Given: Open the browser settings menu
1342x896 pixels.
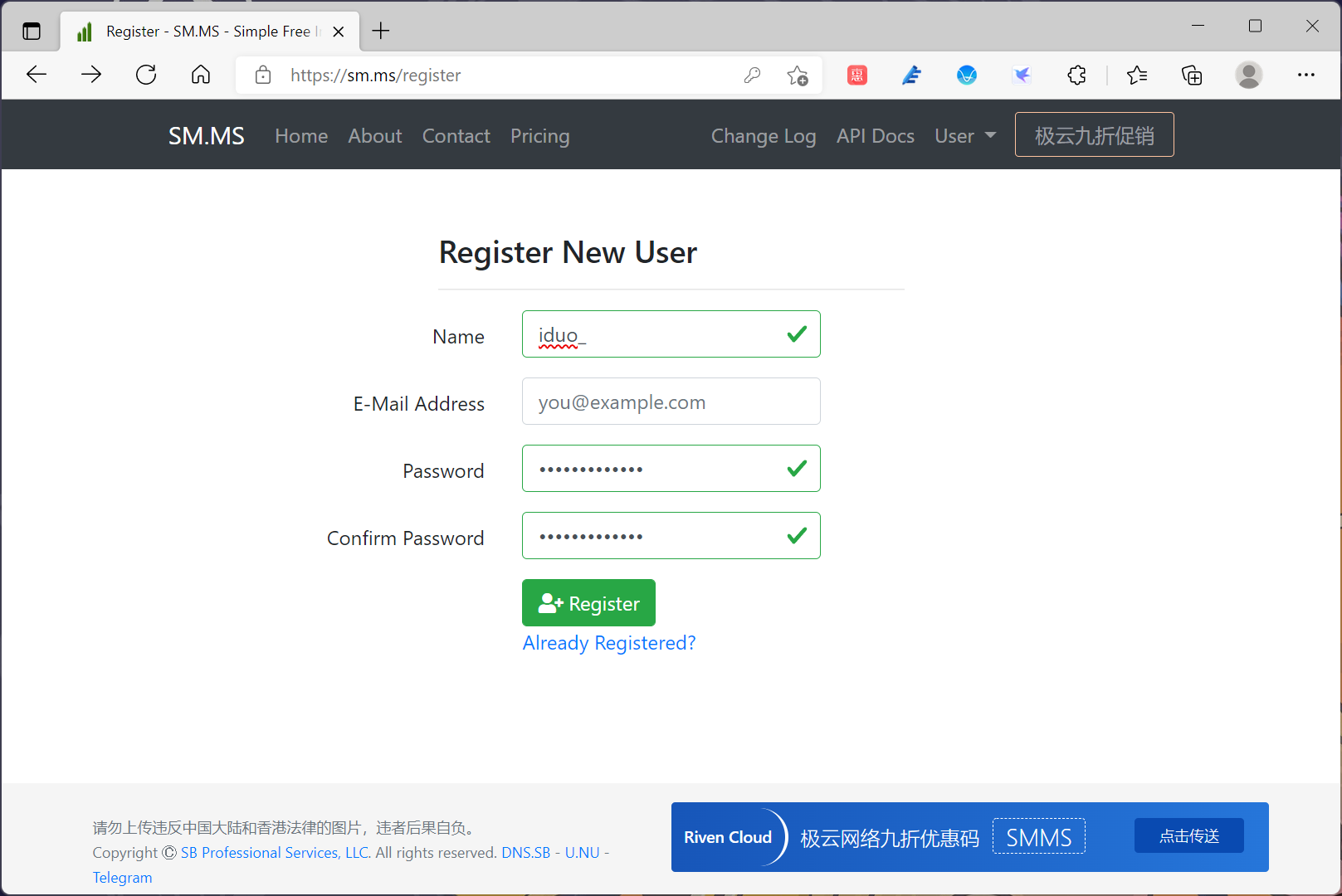Looking at the screenshot, I should pos(1306,75).
